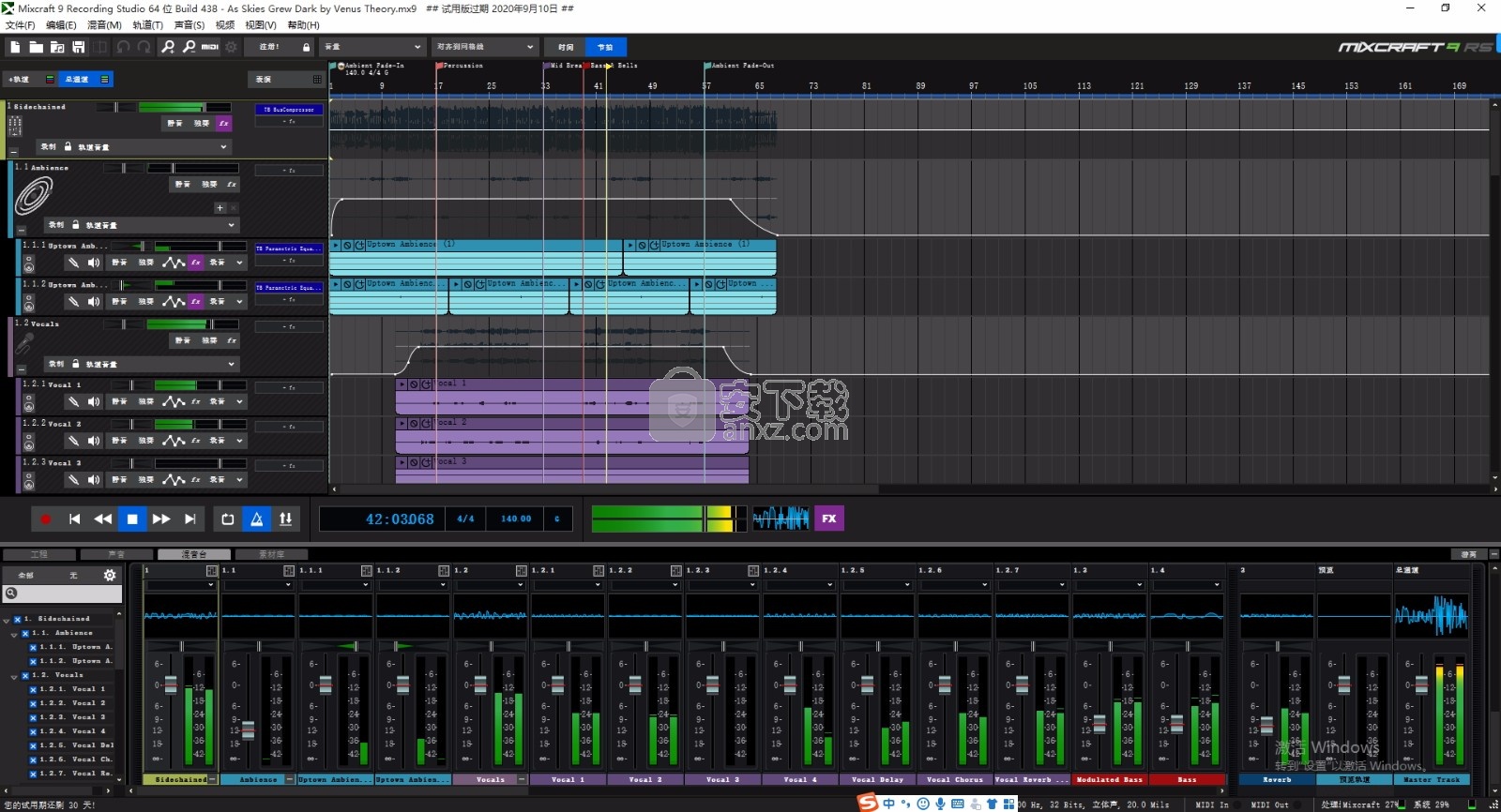Open the waveform display next to the FX button
Screen dimensions: 1501x812
pyautogui.click(x=781, y=519)
